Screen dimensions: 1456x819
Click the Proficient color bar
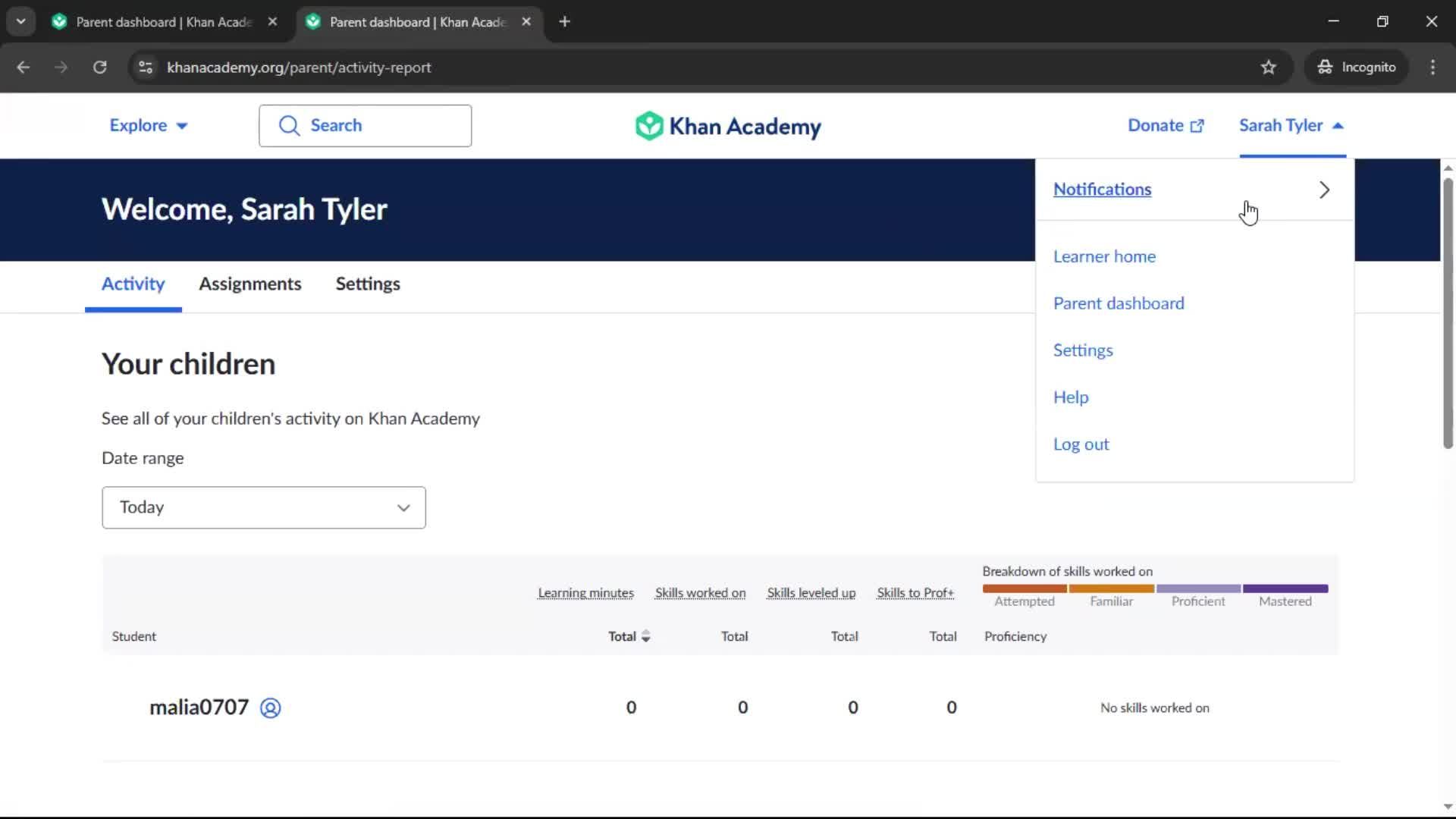1198,588
